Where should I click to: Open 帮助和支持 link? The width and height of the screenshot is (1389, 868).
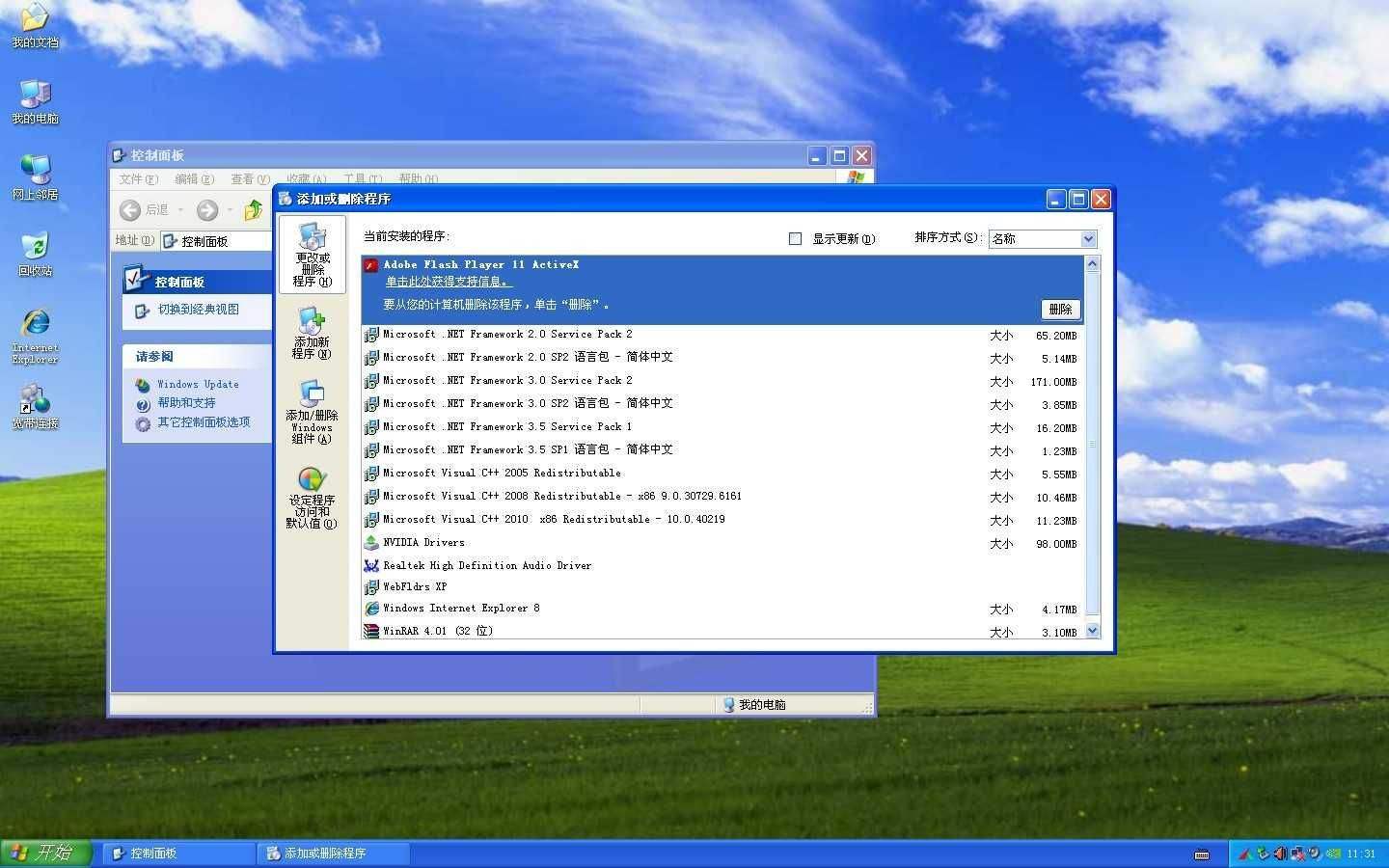186,403
